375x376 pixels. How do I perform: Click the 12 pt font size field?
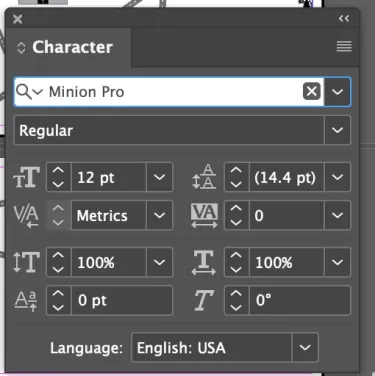(x=109, y=177)
